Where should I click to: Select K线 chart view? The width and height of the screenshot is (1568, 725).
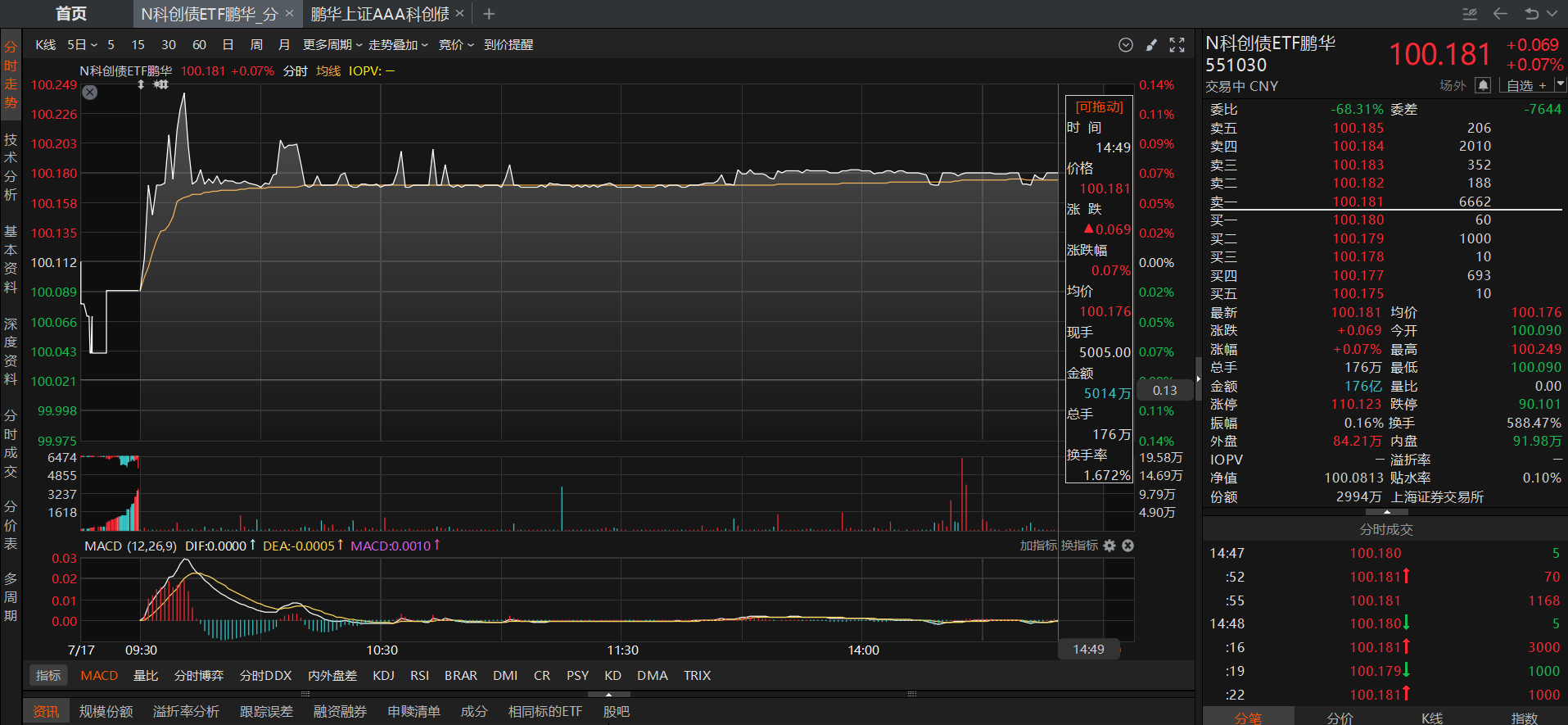pos(46,45)
